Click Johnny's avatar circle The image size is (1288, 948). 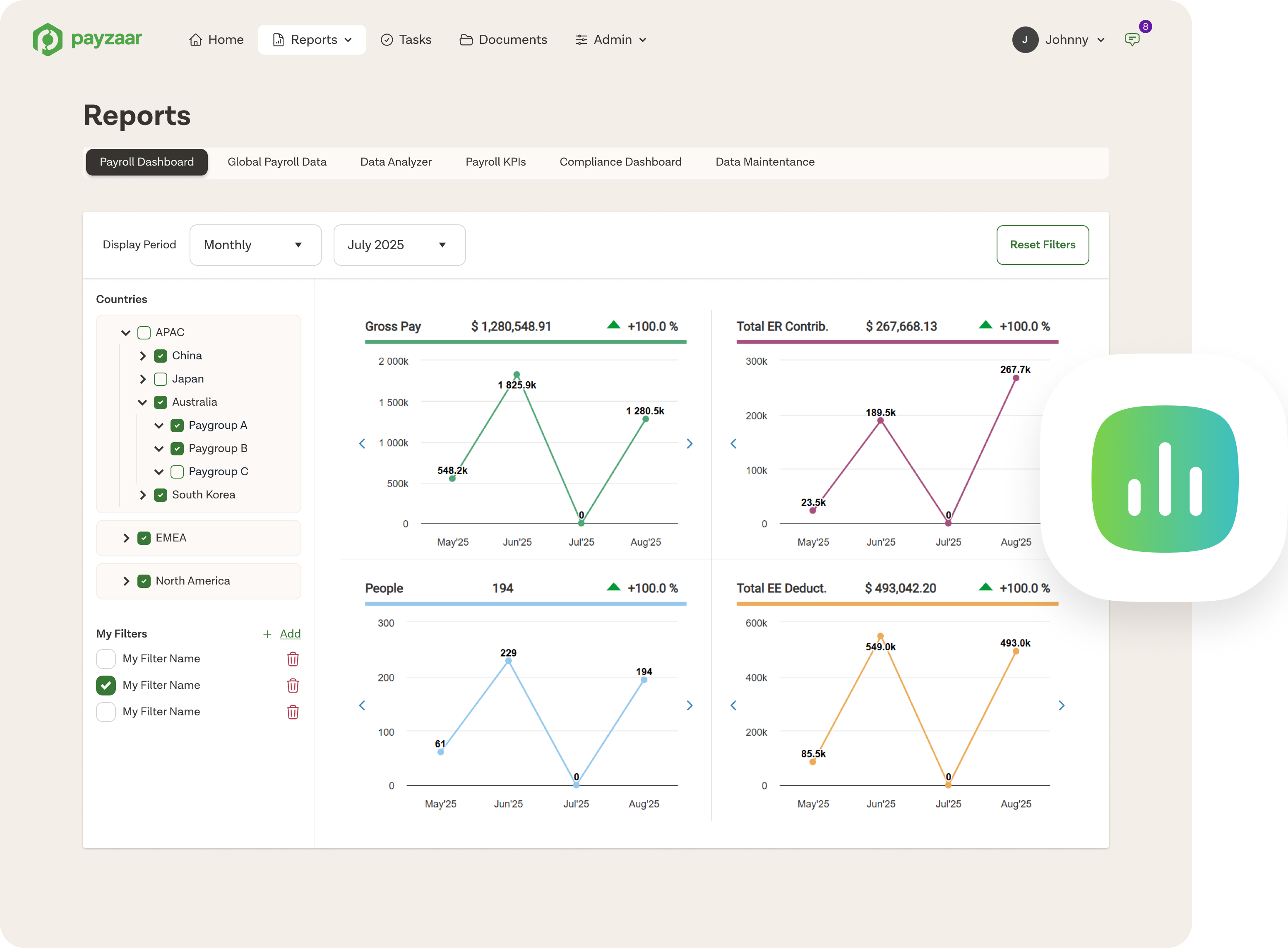[1025, 40]
